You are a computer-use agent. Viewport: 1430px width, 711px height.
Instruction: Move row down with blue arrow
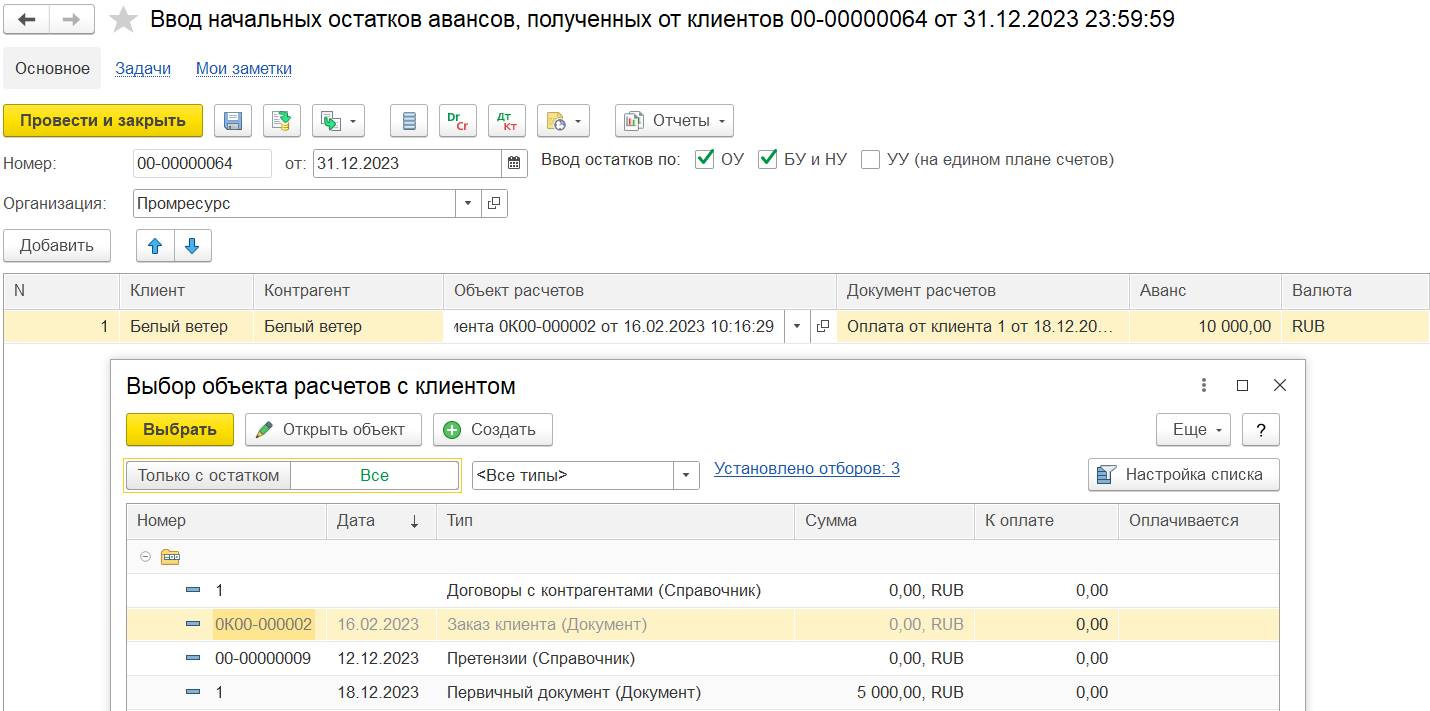pos(193,245)
